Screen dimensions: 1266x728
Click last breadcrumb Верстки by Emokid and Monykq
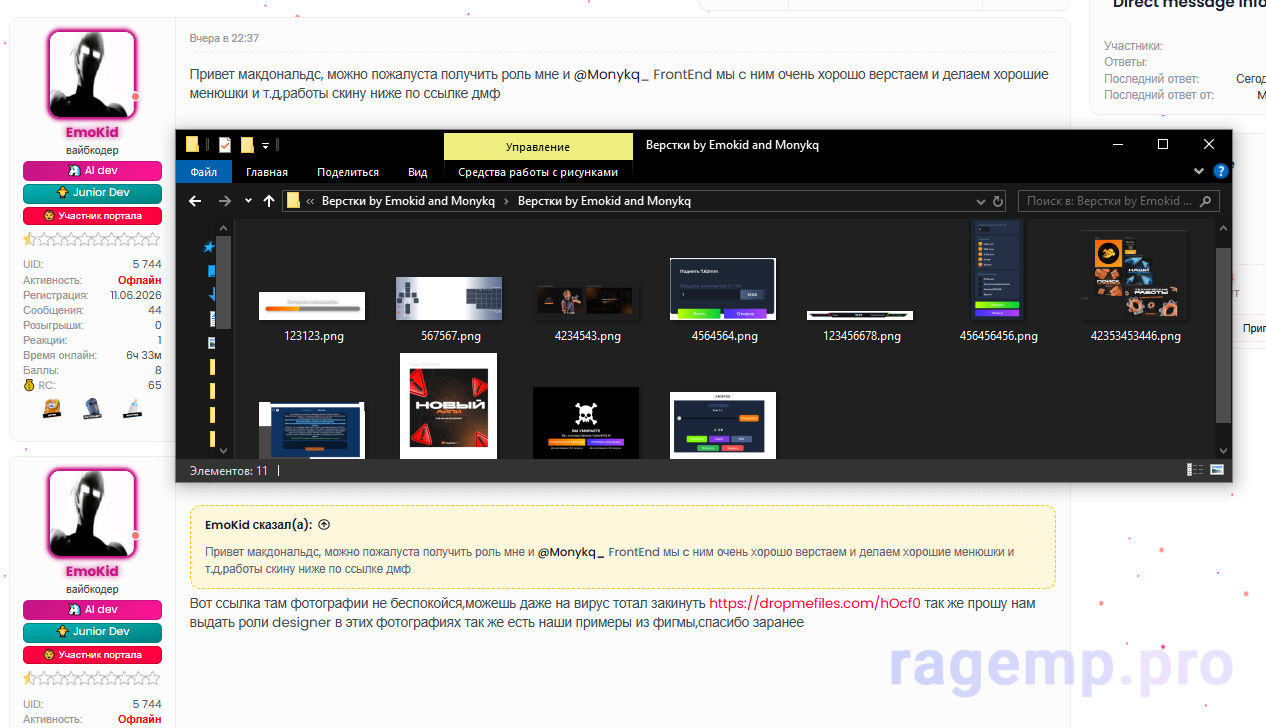[604, 201]
